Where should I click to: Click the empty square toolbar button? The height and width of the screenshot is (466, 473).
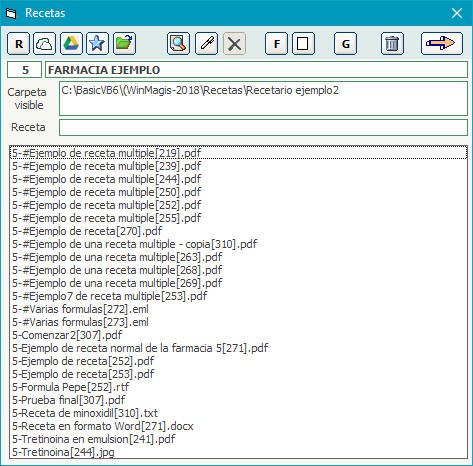click(x=303, y=44)
